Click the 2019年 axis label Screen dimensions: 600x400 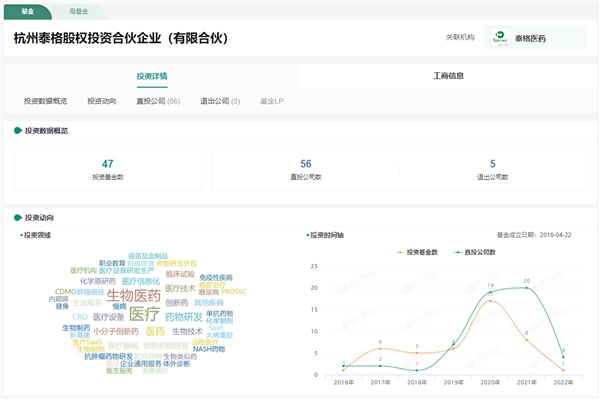[x=453, y=382]
